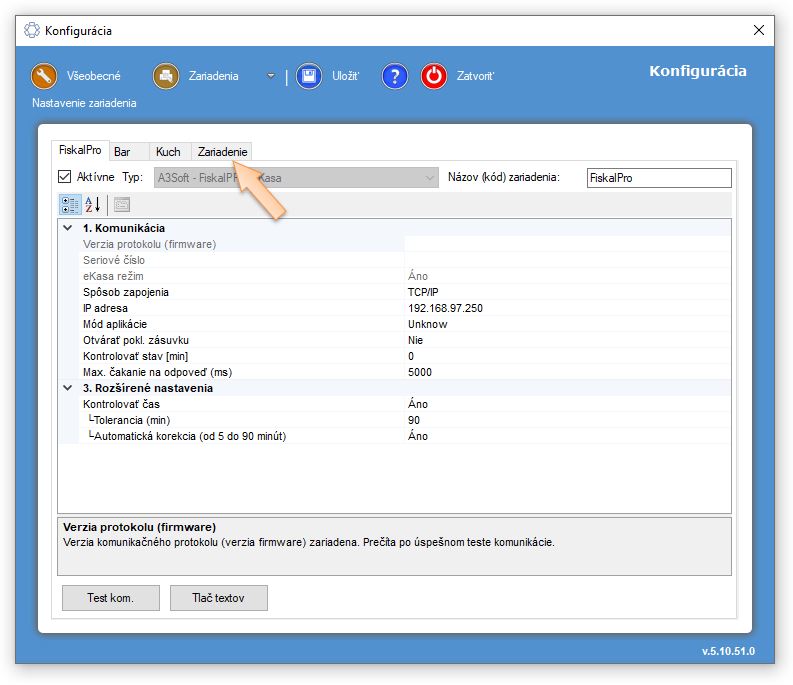
Task: Open Všeobecné settings wrench icon
Action: [44, 76]
